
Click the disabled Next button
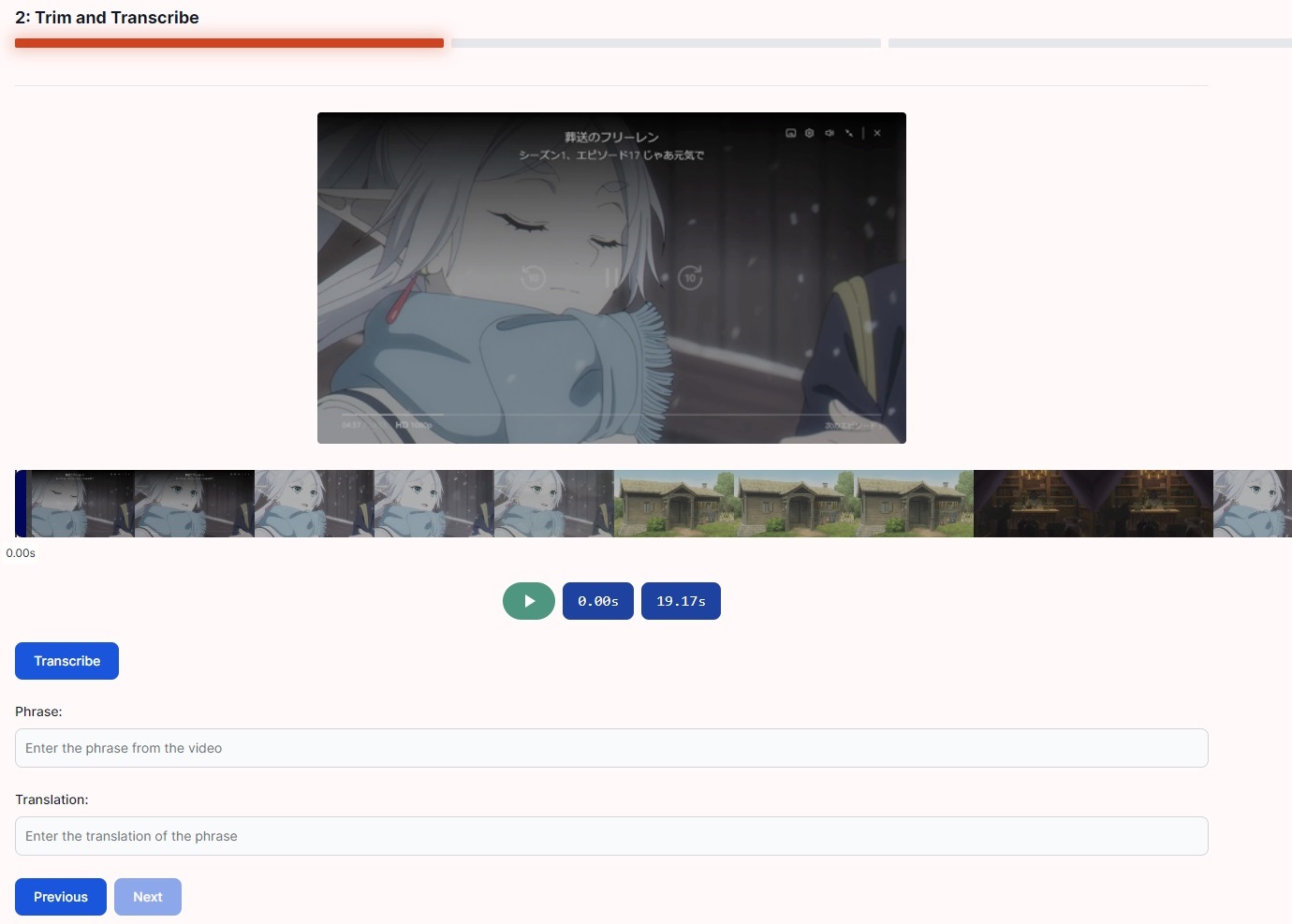148,897
